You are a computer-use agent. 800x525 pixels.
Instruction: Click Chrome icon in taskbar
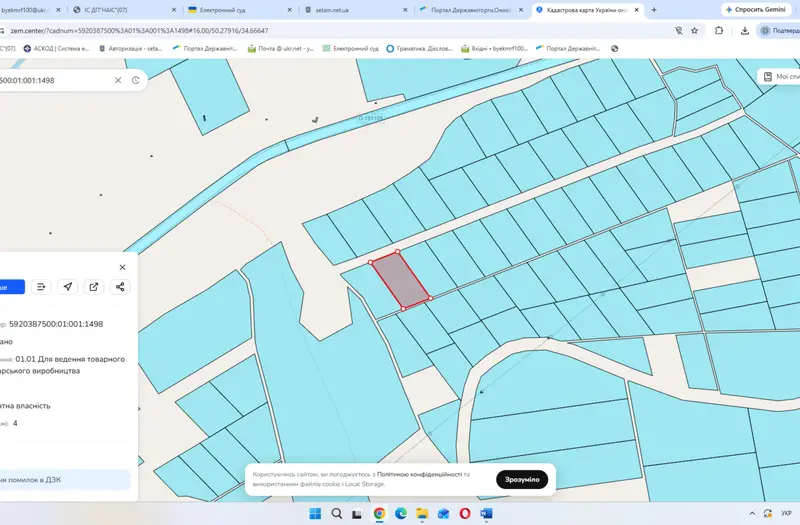[x=379, y=513]
